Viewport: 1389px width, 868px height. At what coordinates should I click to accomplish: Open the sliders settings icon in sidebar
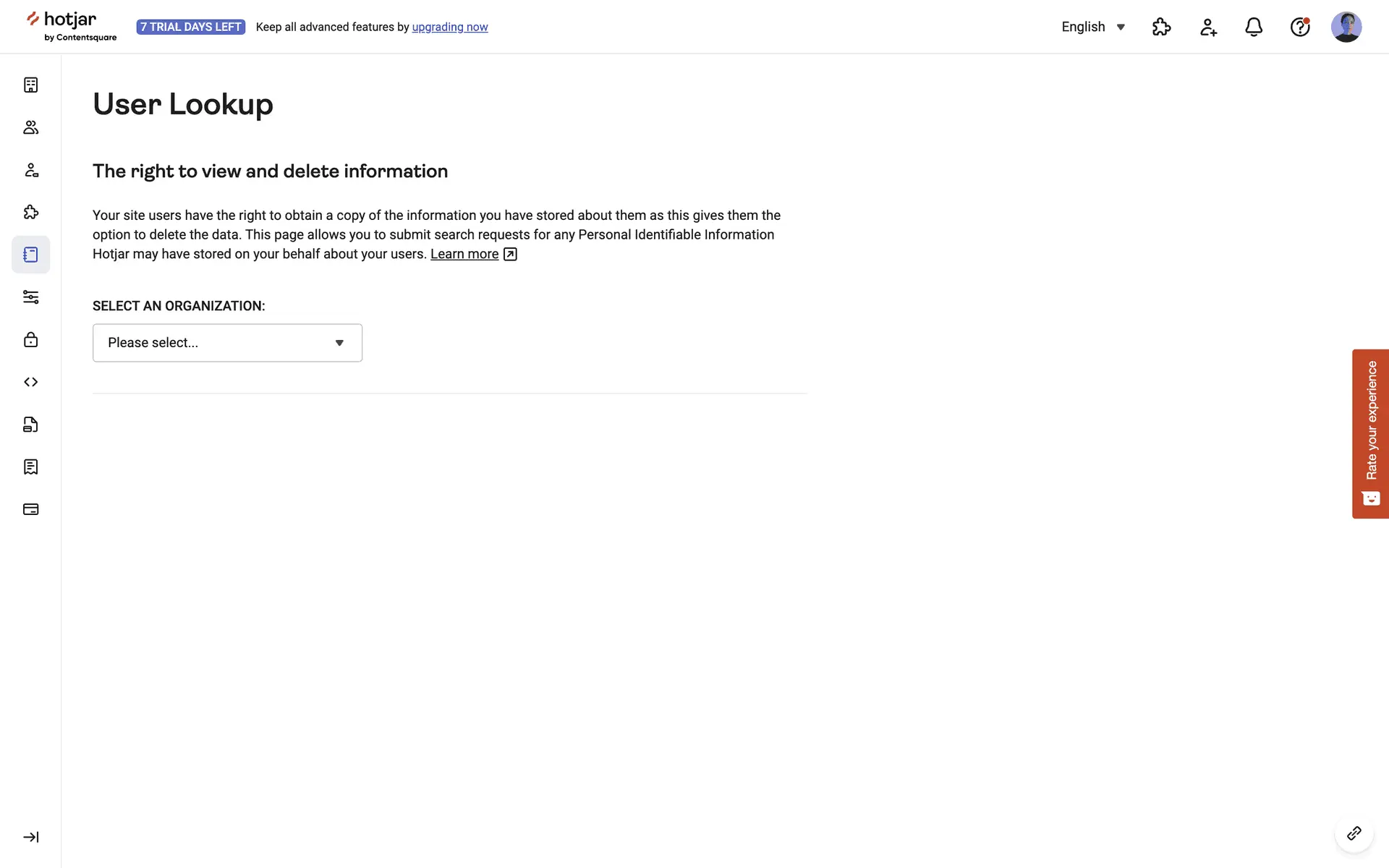click(30, 297)
